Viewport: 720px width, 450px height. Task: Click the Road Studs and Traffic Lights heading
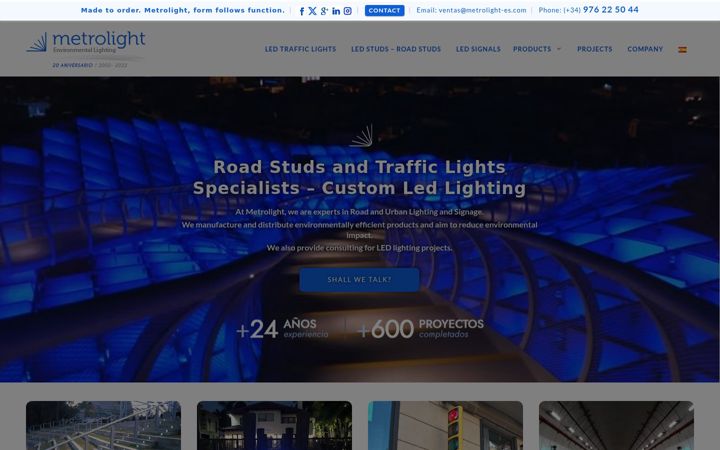tap(359, 178)
